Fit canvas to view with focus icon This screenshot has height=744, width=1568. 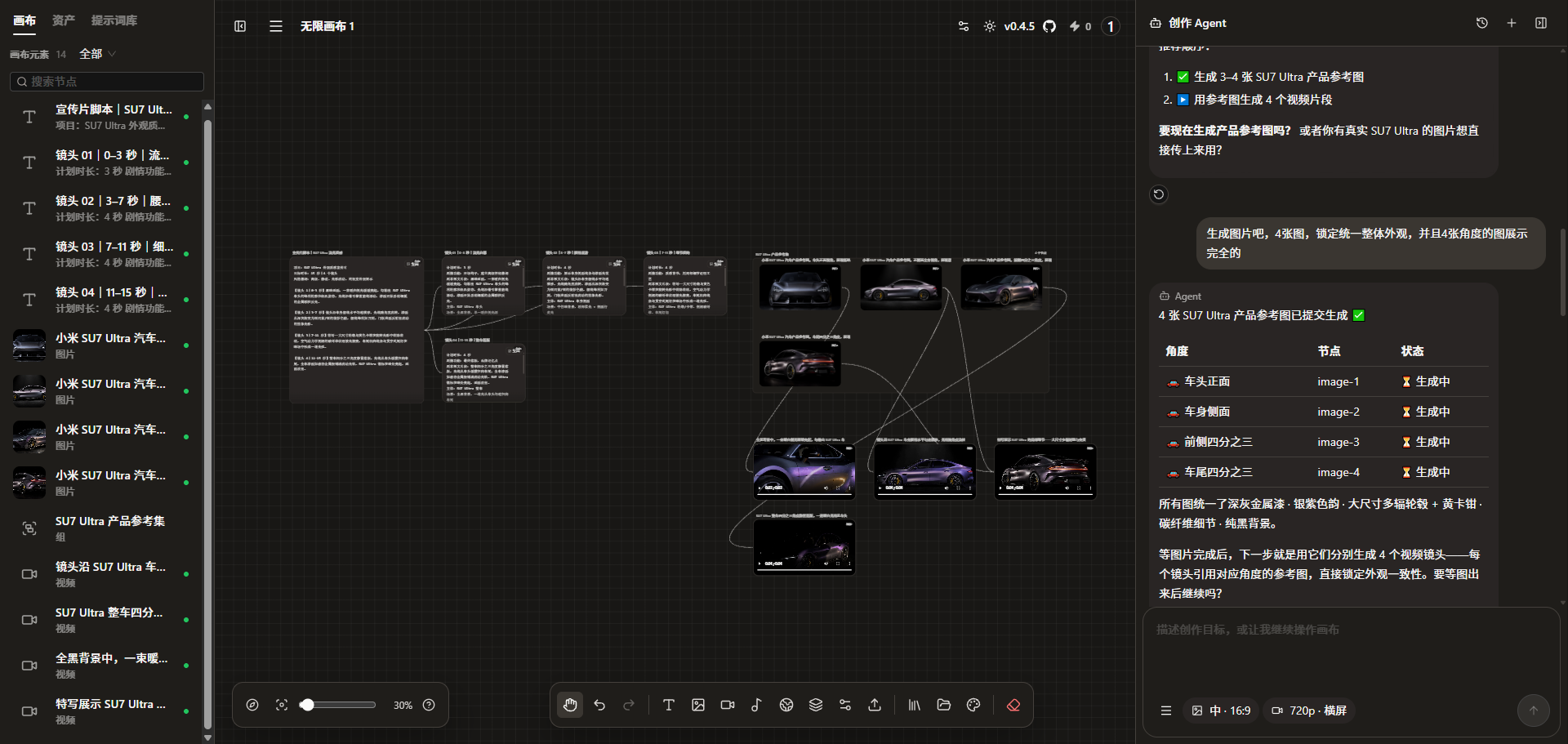(282, 705)
